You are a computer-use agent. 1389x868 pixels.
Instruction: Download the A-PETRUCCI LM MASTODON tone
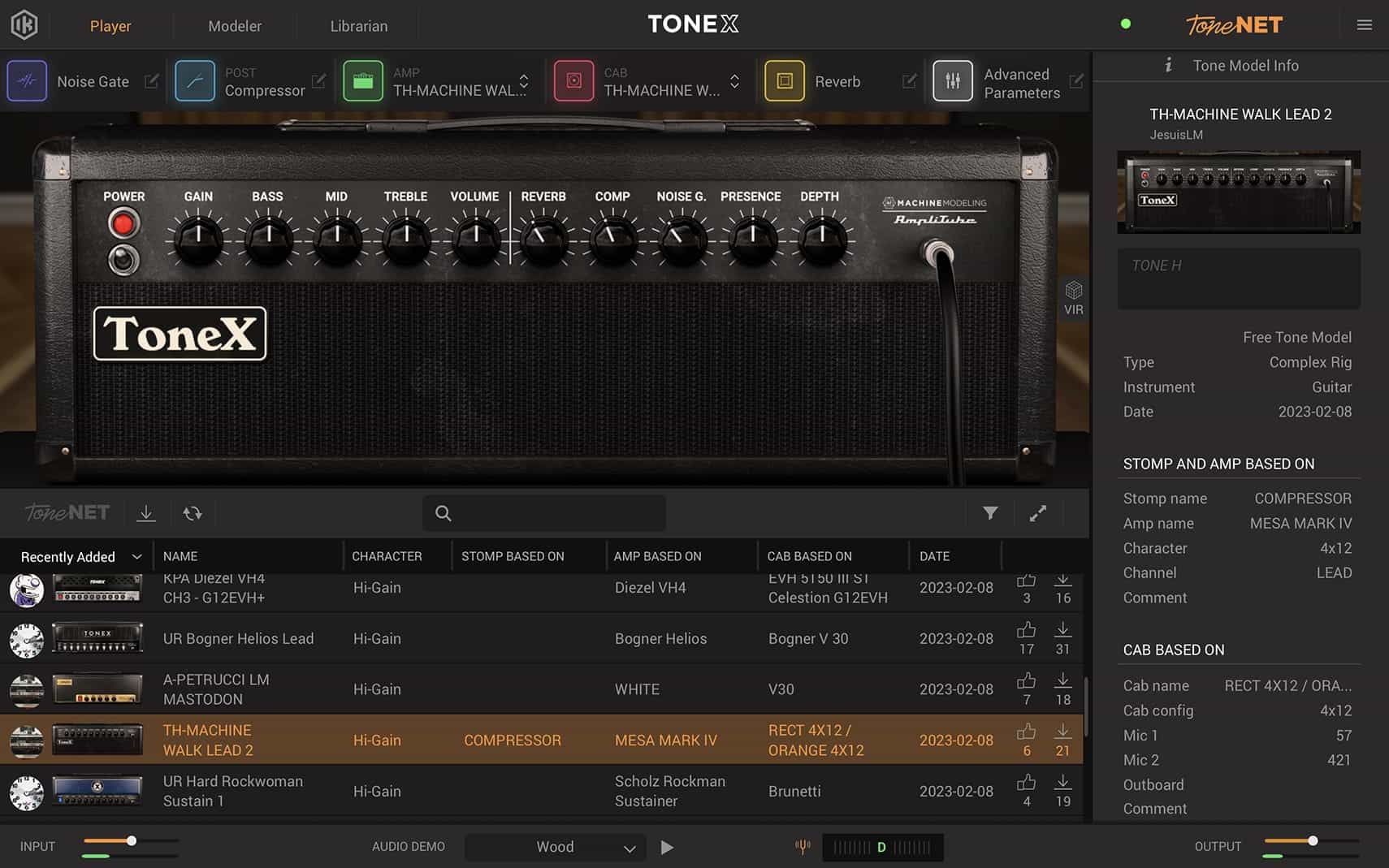point(1062,680)
